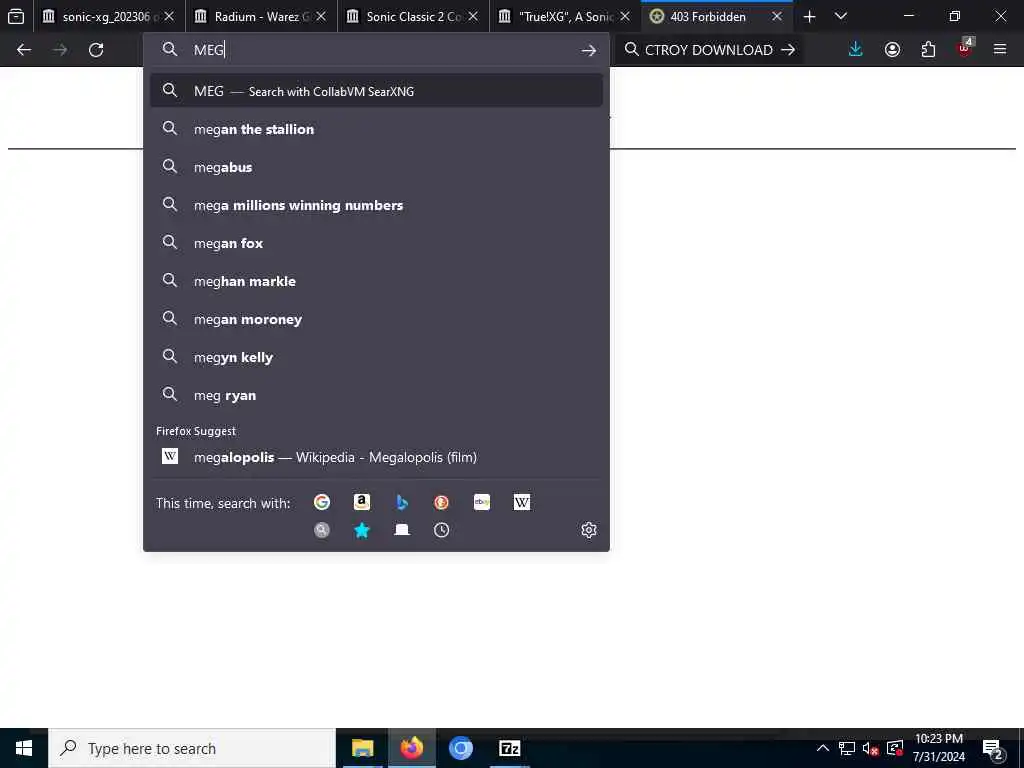Viewport: 1024px width, 768px height.
Task: Open megalopolis Wikipedia suggestion
Action: click(376, 457)
